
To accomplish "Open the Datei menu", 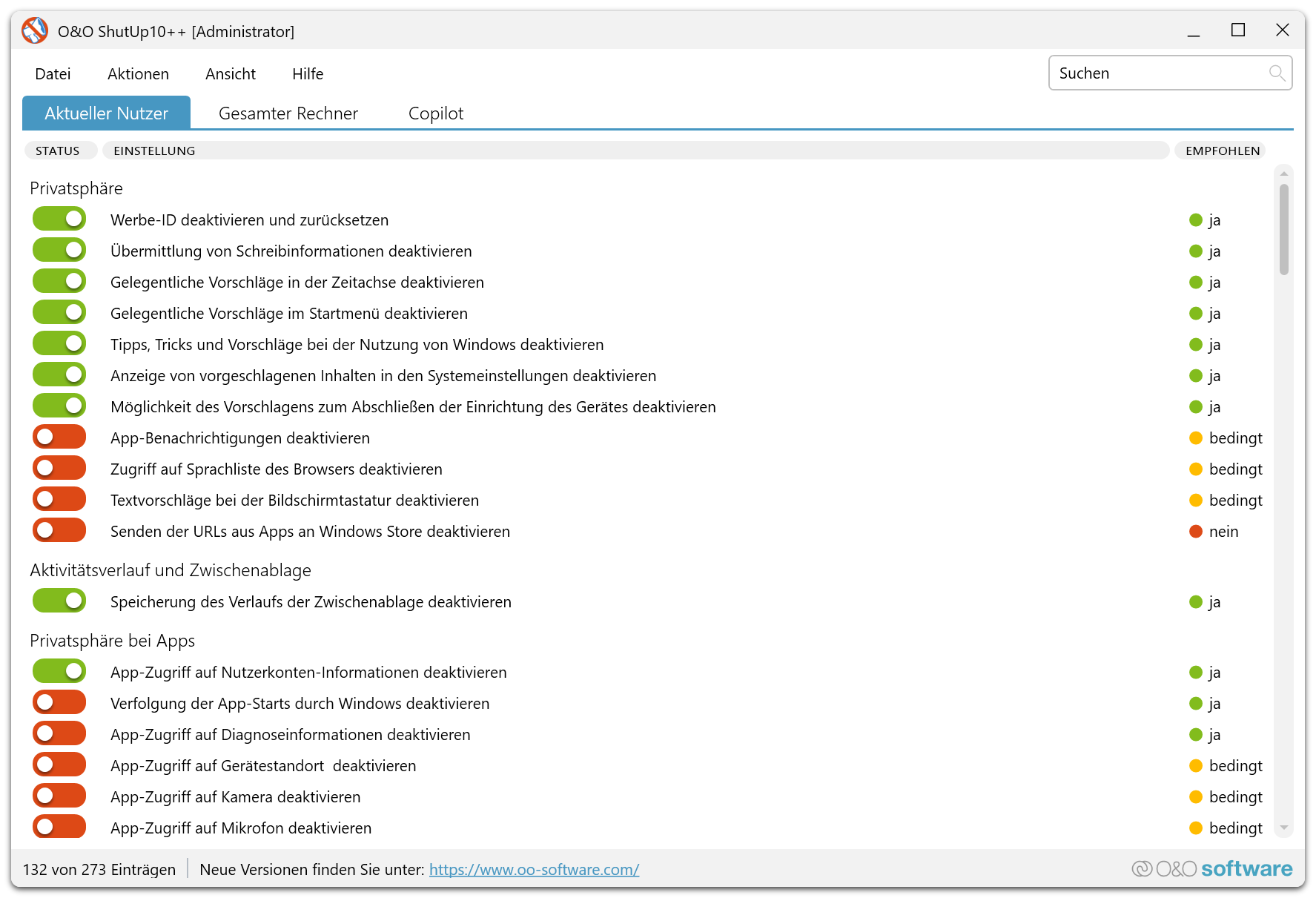I will point(53,74).
